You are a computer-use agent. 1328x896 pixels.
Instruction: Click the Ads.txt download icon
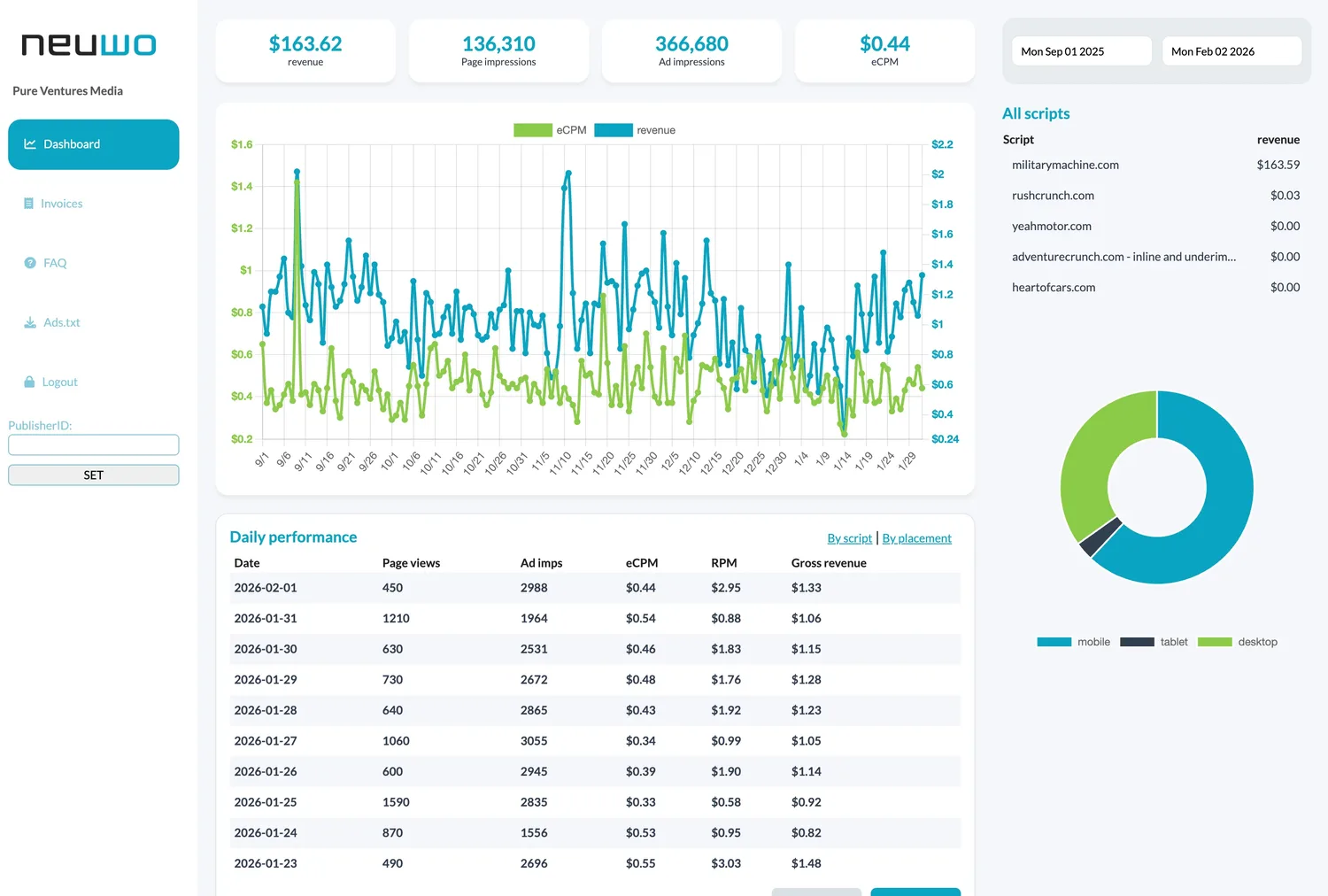(30, 322)
